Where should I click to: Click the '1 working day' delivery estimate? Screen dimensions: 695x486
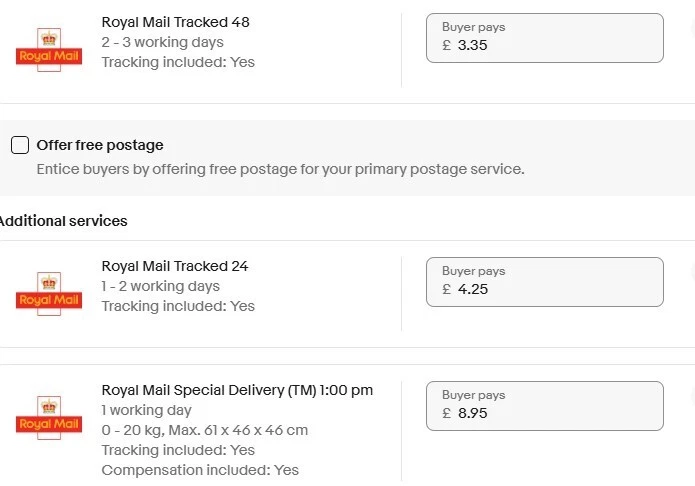click(147, 410)
